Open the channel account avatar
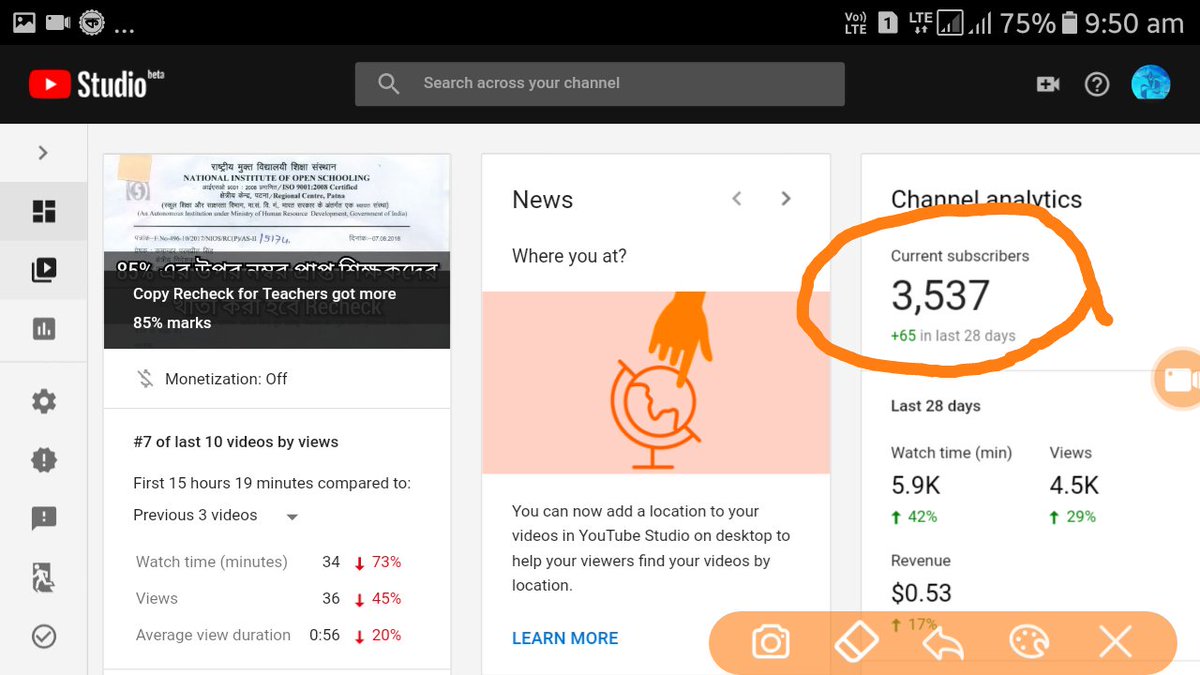The image size is (1200, 675). pyautogui.click(x=1150, y=83)
